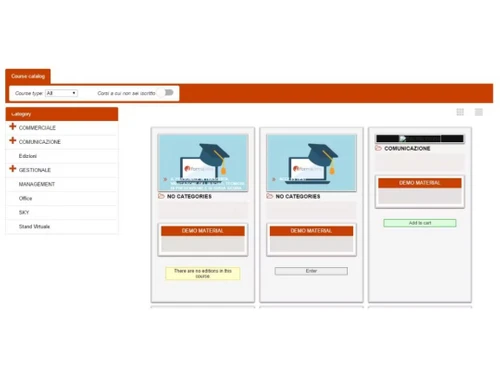Screen dimensions: 500x375
Task: Select Office category
Action: click(x=25, y=198)
